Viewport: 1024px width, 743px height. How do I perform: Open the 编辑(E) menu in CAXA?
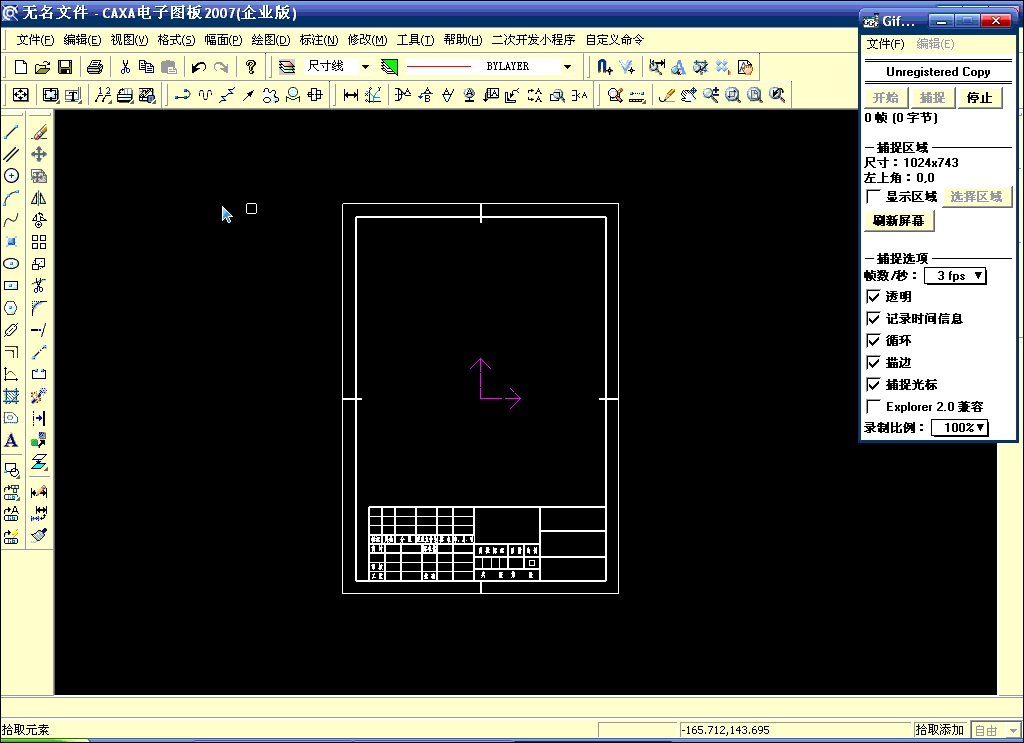pyautogui.click(x=82, y=40)
